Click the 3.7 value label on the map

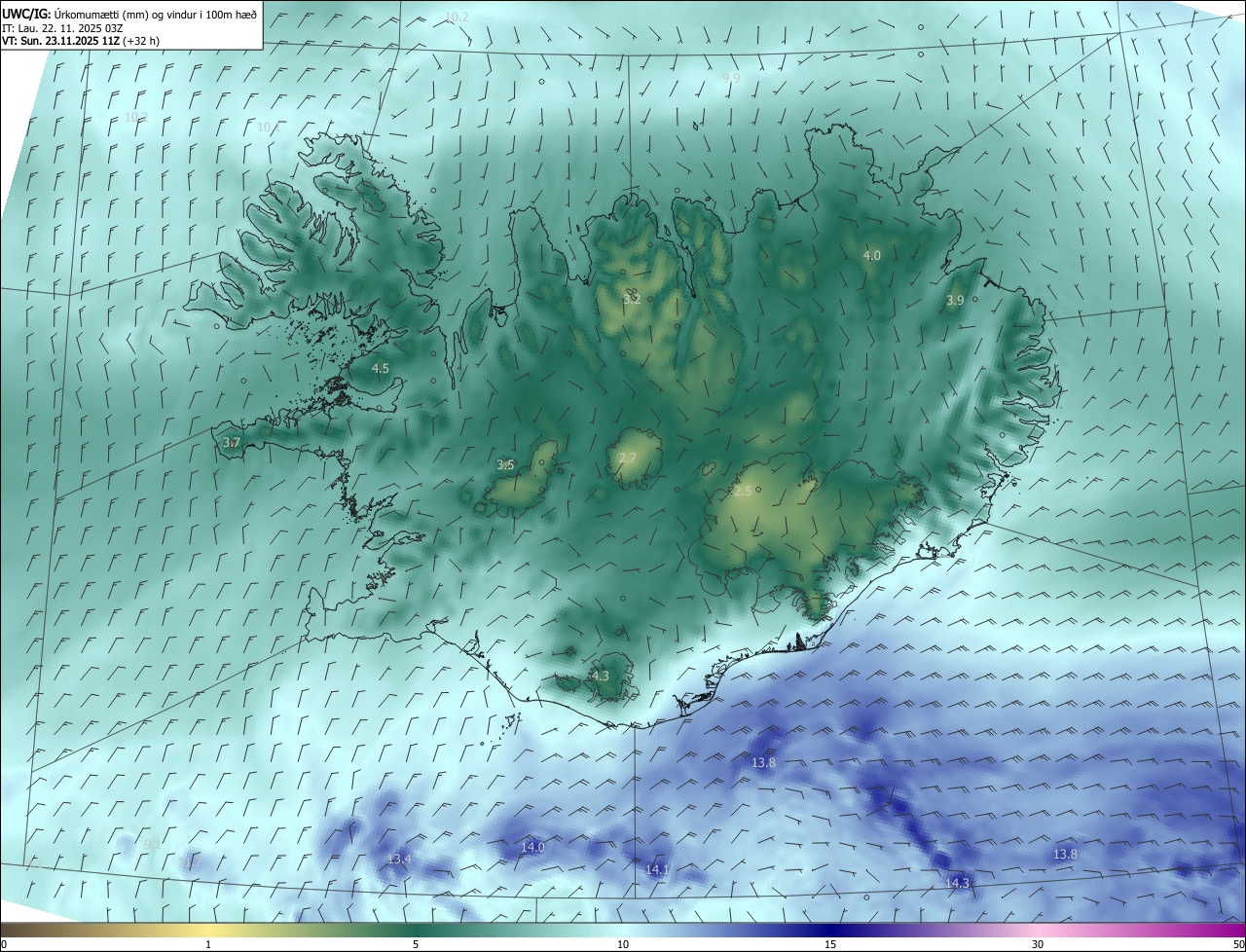(x=232, y=443)
